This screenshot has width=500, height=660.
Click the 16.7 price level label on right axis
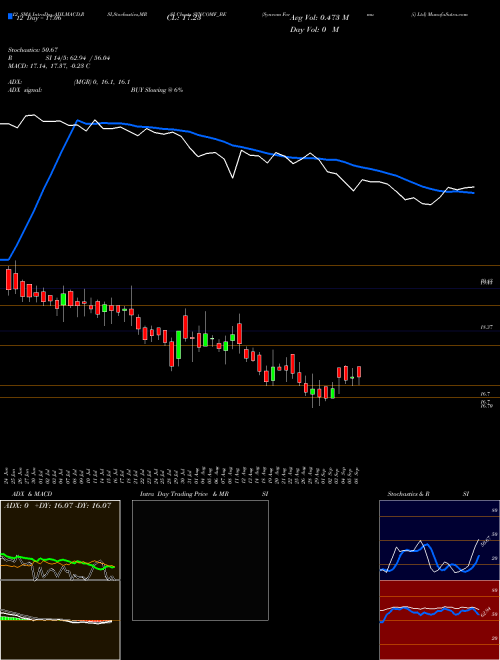coord(485,394)
